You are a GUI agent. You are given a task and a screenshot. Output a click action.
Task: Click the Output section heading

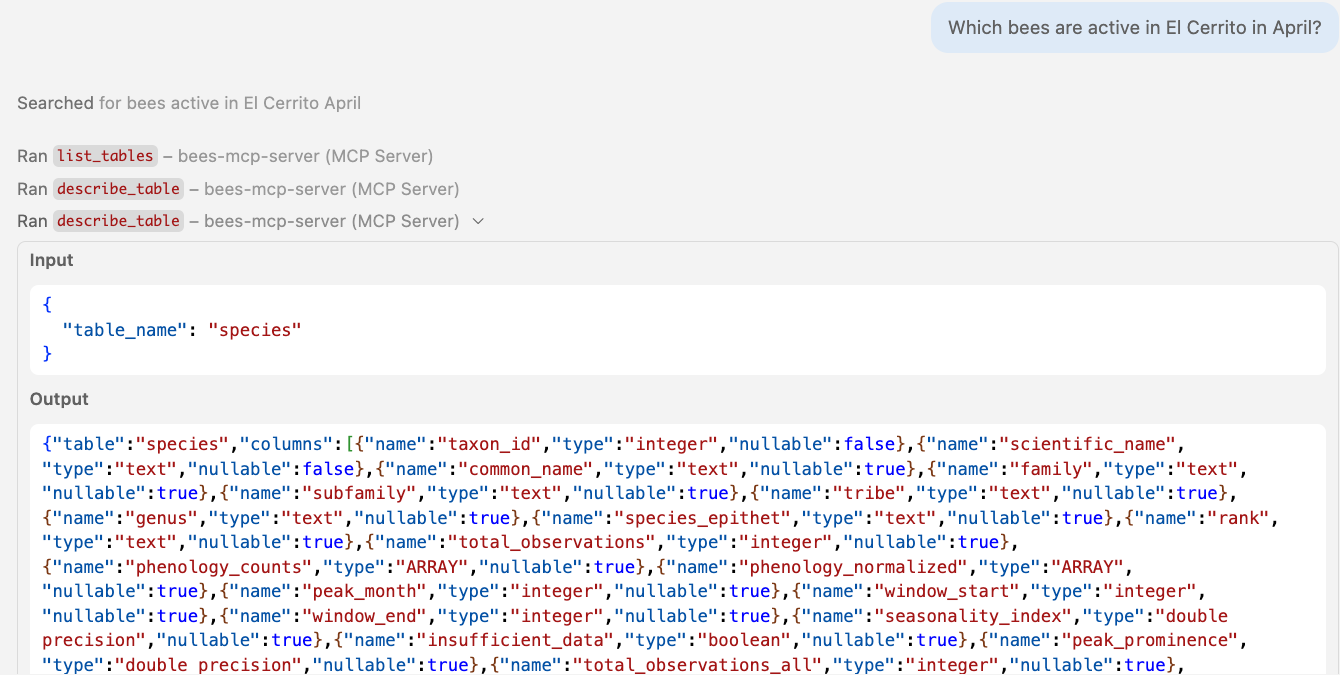[59, 399]
